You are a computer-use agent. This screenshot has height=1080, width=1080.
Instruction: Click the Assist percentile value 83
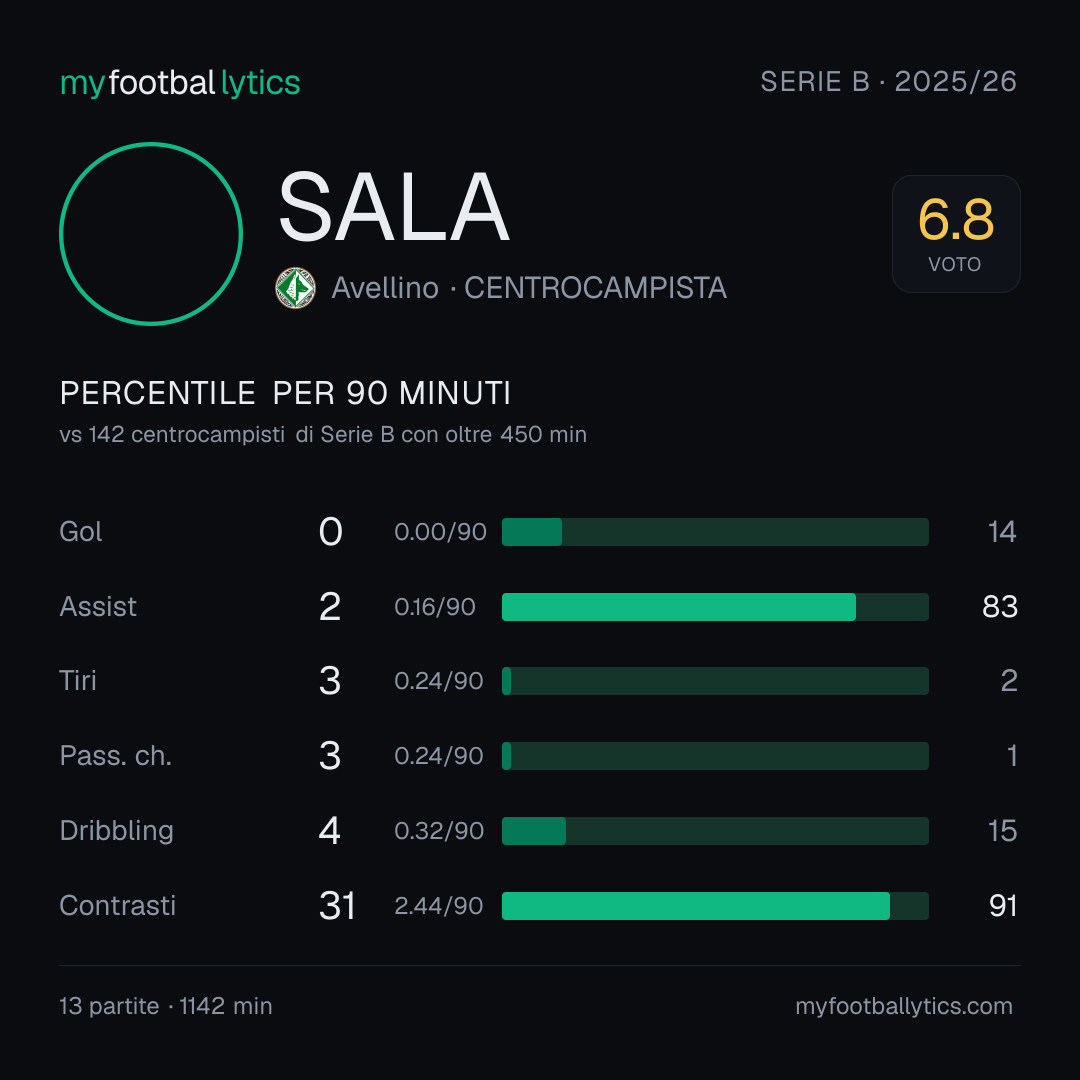(x=1000, y=607)
